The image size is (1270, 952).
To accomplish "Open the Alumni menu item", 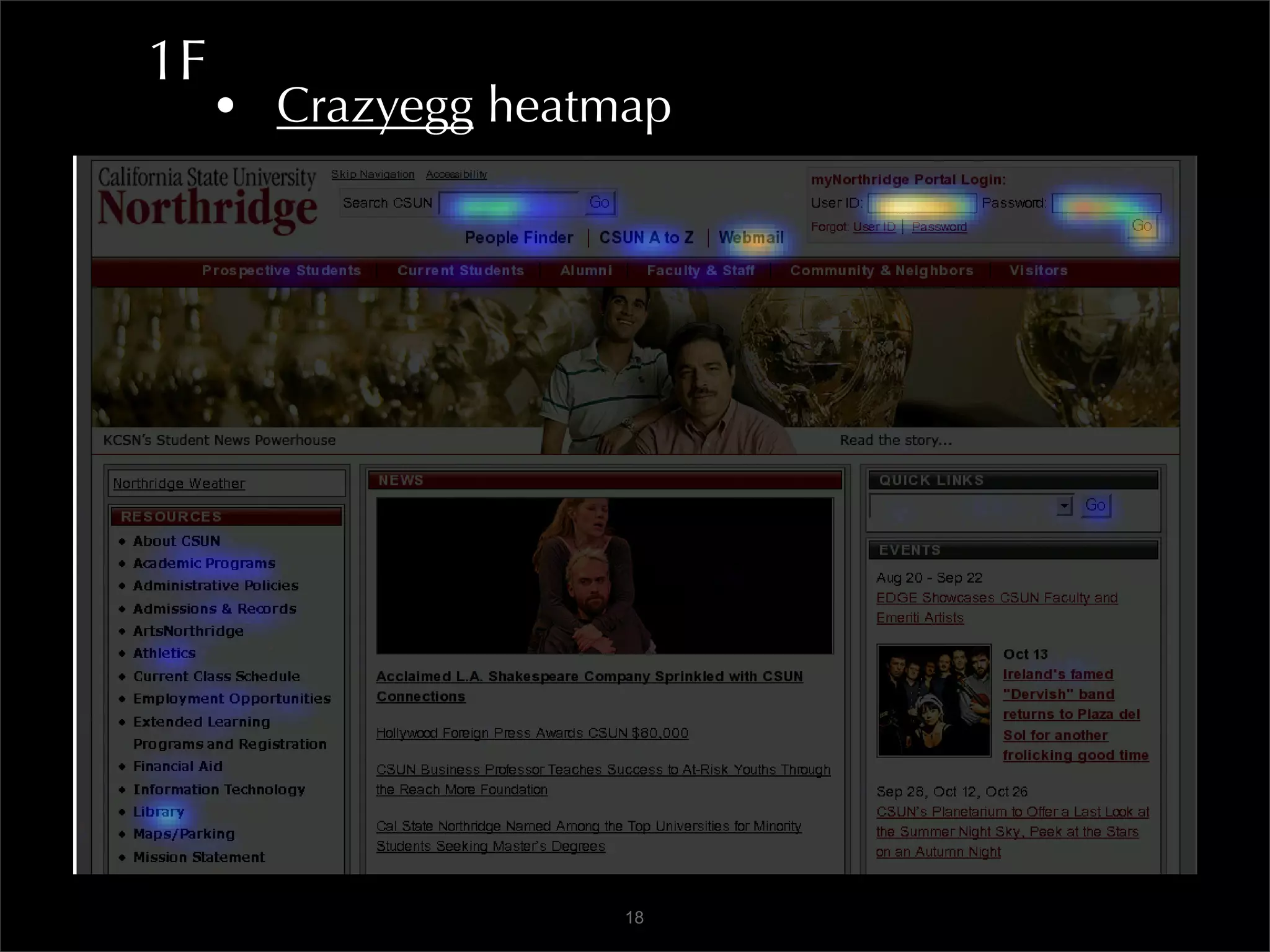I will [586, 271].
